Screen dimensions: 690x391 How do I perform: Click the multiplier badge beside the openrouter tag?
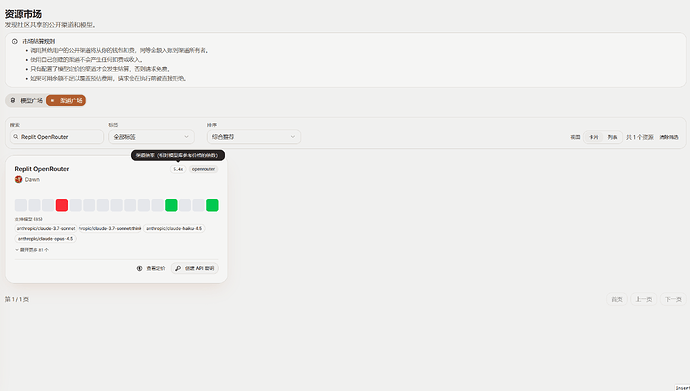[178, 169]
